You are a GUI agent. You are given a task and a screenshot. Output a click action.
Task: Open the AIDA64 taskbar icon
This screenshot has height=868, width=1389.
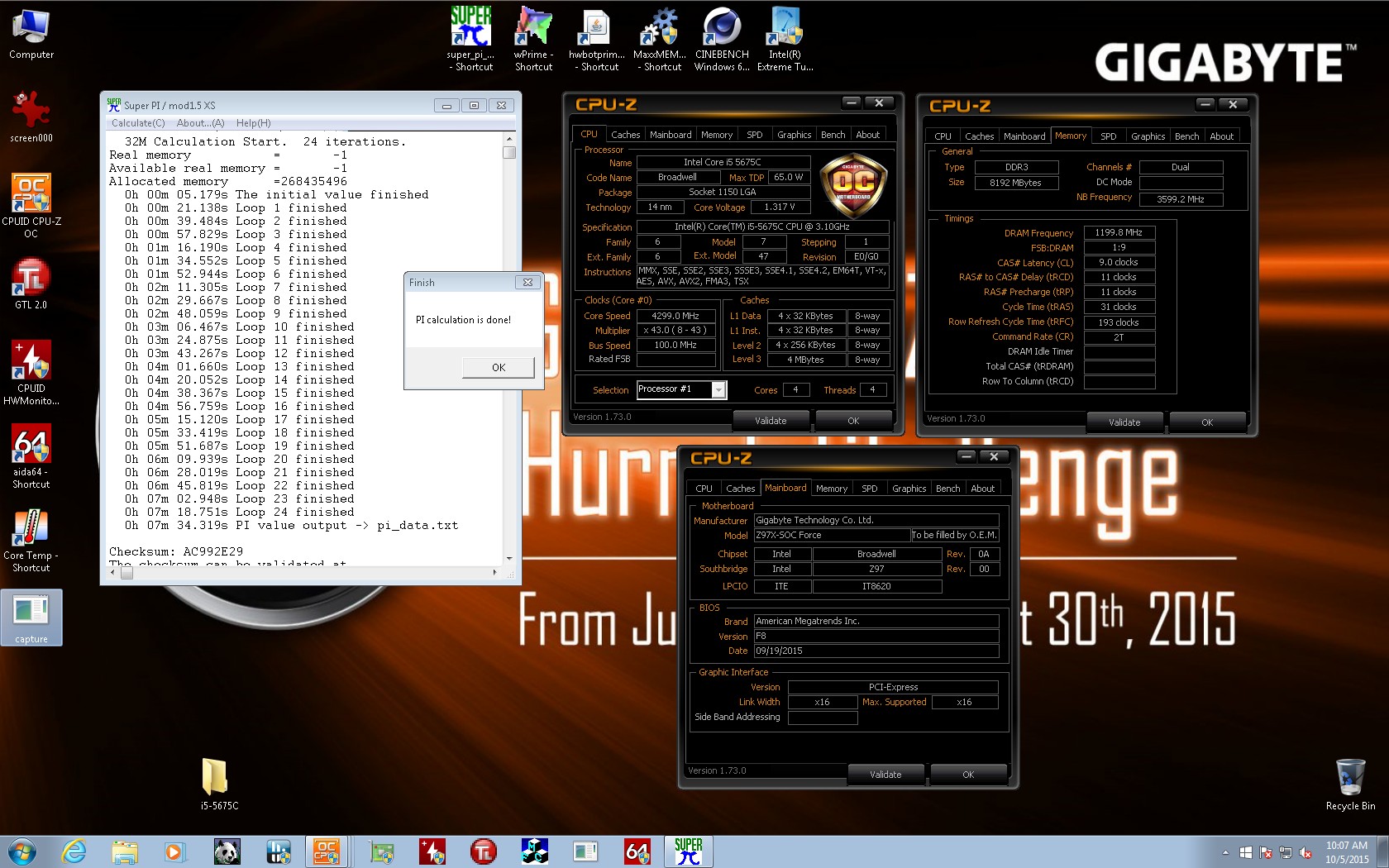coord(637,851)
